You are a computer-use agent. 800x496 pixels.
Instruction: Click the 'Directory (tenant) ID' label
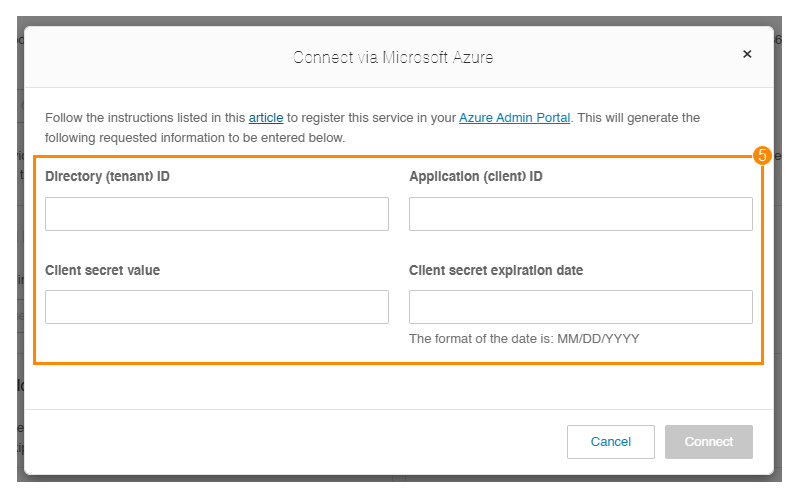(107, 177)
